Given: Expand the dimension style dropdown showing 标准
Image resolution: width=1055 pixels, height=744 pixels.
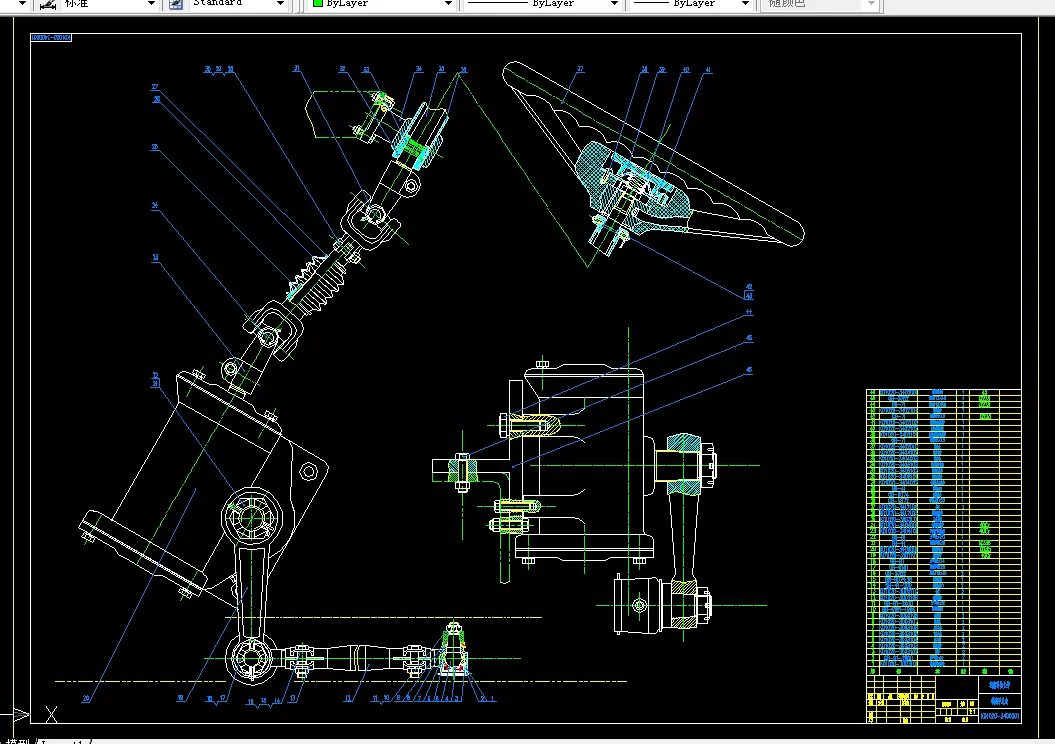Looking at the screenshot, I should (151, 4).
